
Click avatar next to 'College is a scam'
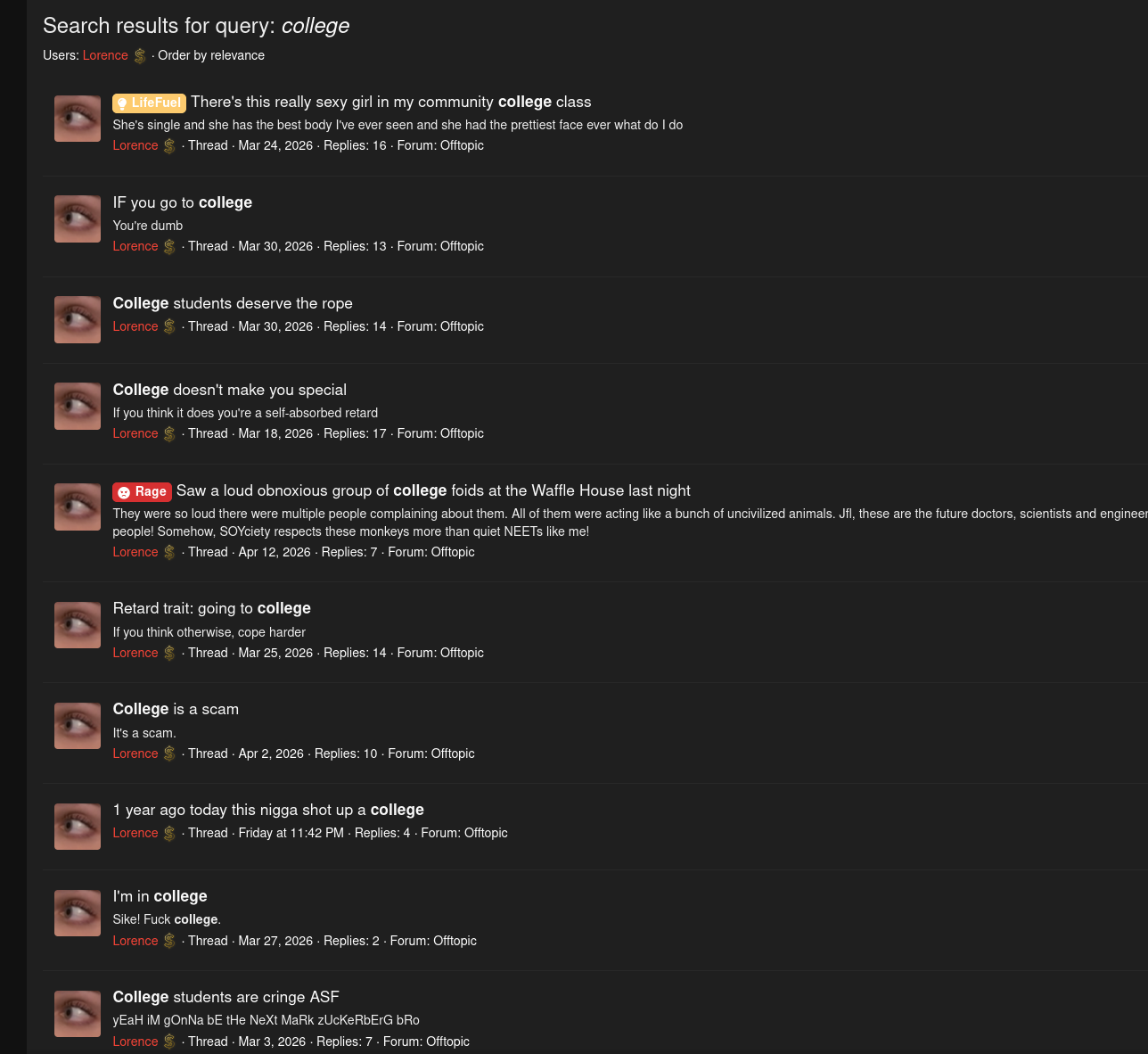[x=78, y=726]
